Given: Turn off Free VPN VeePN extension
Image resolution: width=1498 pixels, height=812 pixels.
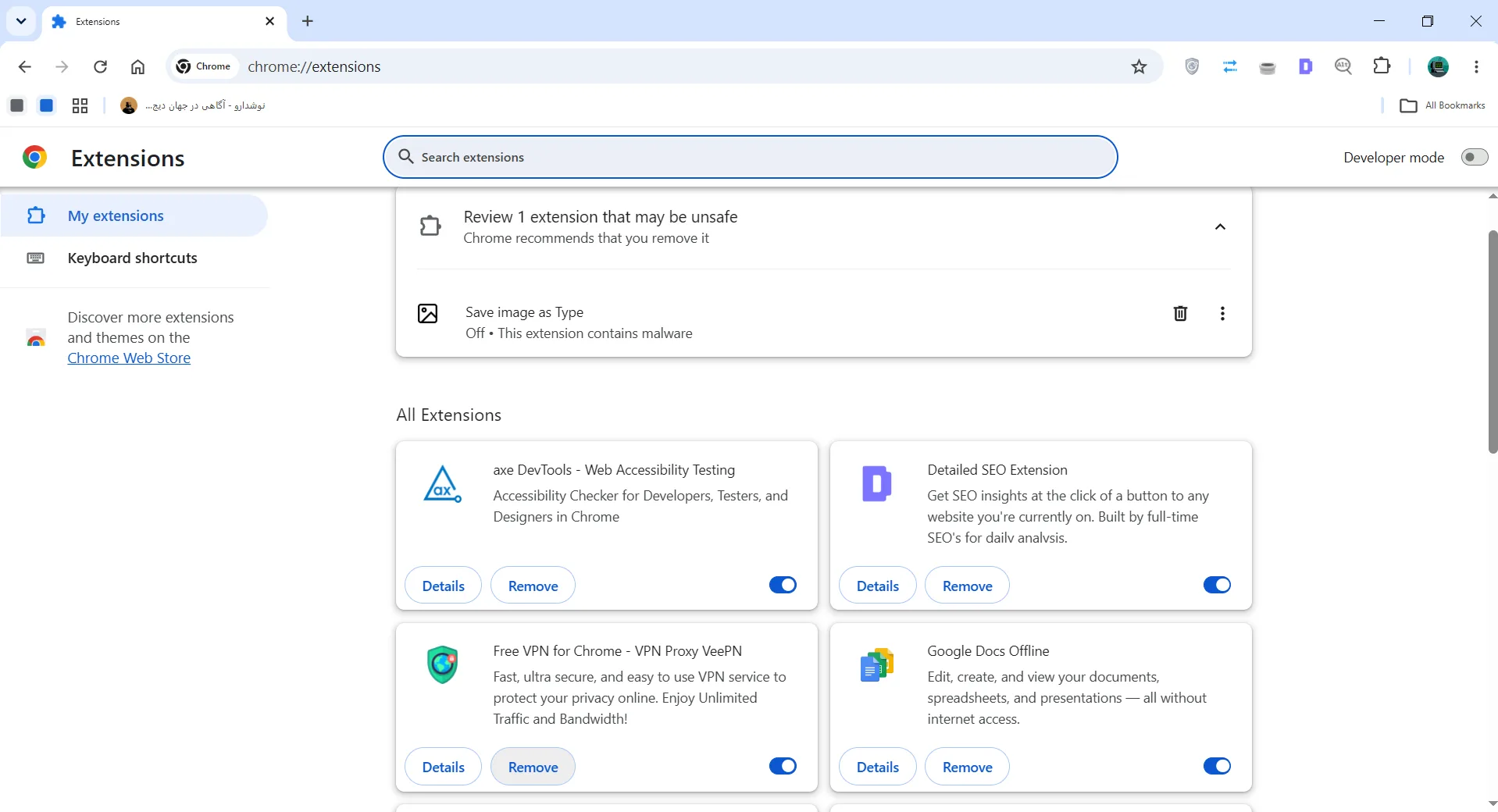Looking at the screenshot, I should coord(783,766).
